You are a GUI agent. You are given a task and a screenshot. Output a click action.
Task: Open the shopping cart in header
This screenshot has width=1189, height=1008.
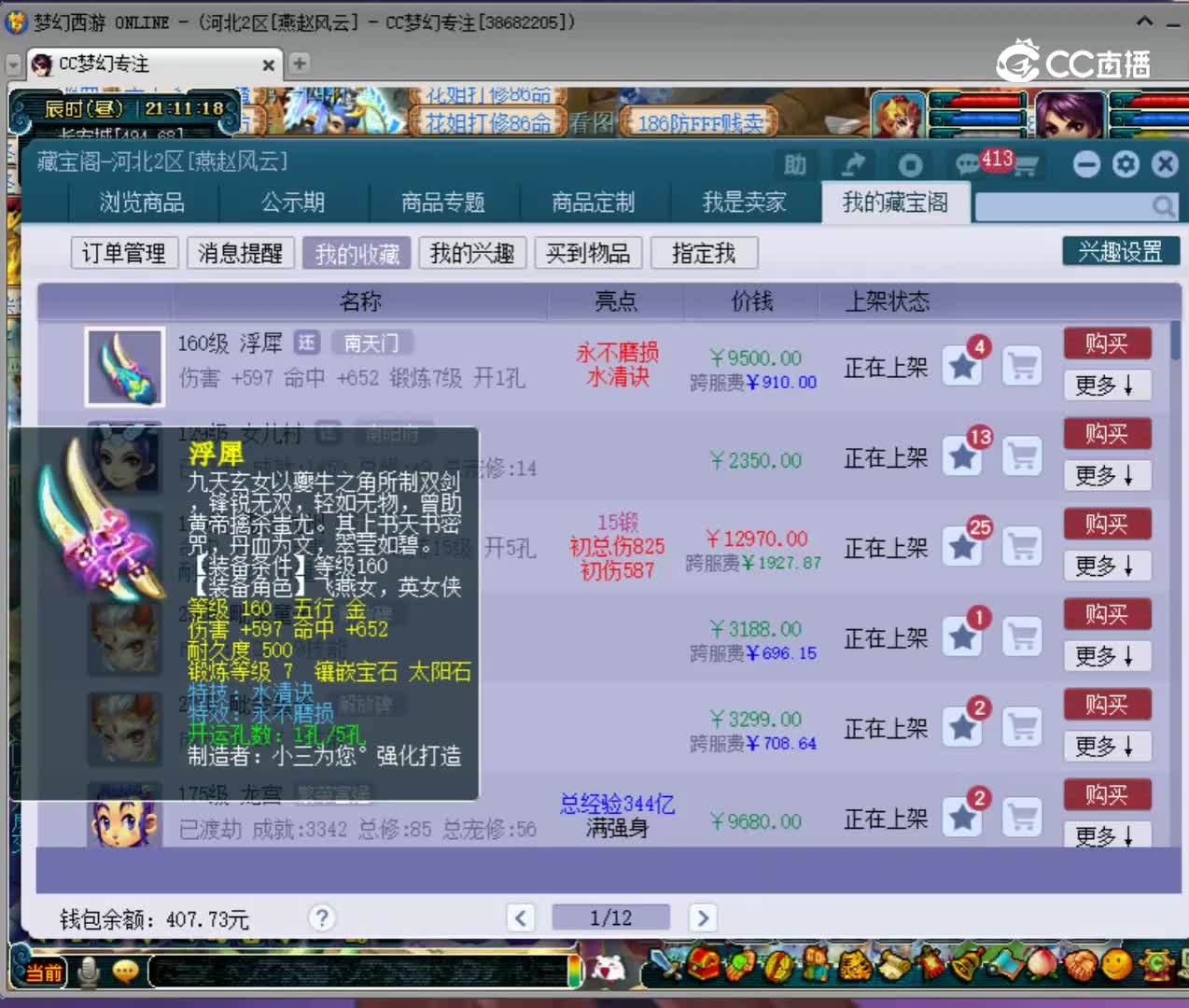point(1026,166)
